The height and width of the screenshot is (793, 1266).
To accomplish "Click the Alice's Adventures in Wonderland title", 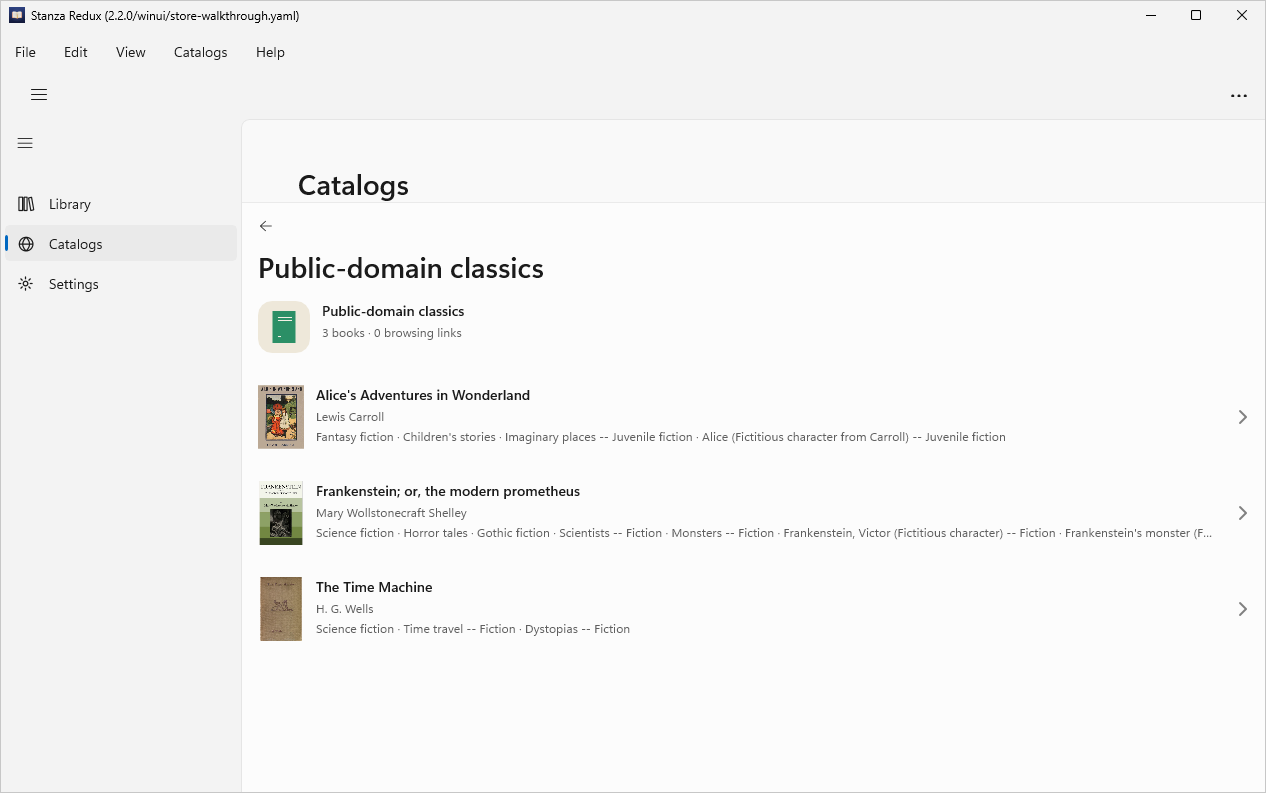I will coord(423,395).
